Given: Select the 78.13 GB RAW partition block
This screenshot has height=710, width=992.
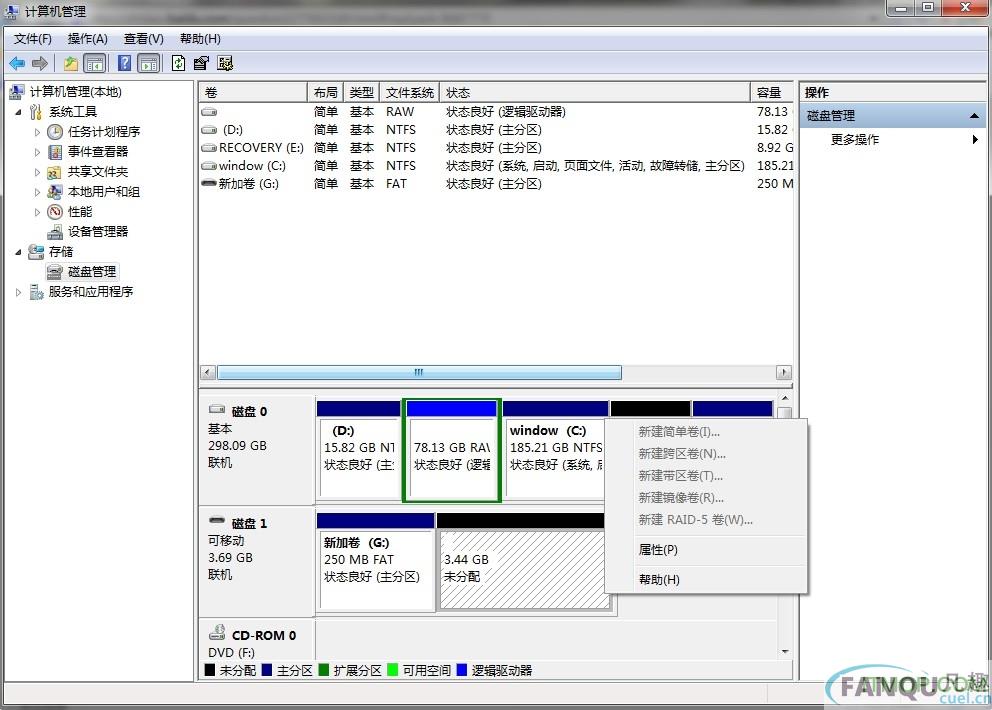Looking at the screenshot, I should 452,450.
